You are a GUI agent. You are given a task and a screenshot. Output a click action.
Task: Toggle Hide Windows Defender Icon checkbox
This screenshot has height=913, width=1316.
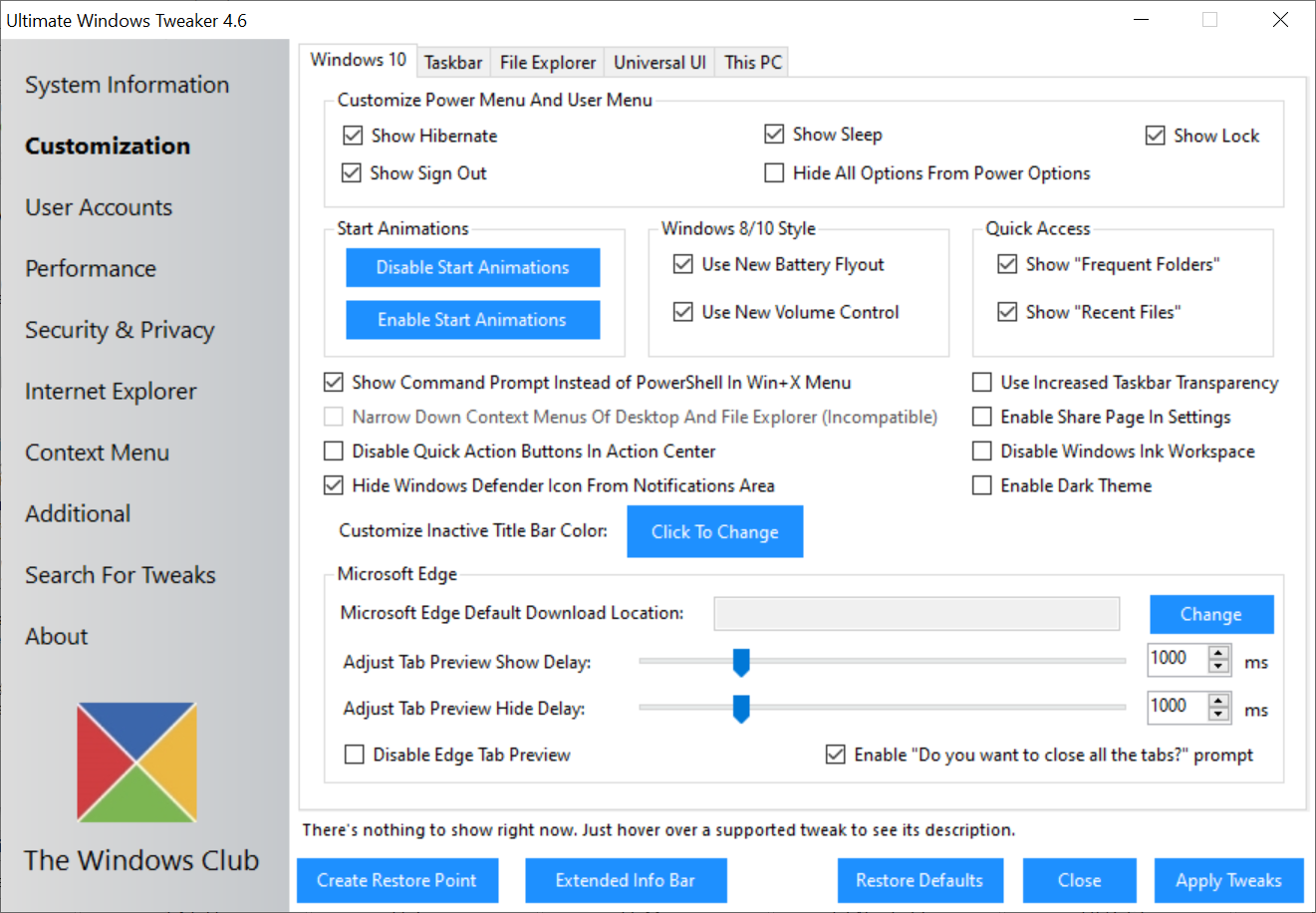click(x=334, y=485)
